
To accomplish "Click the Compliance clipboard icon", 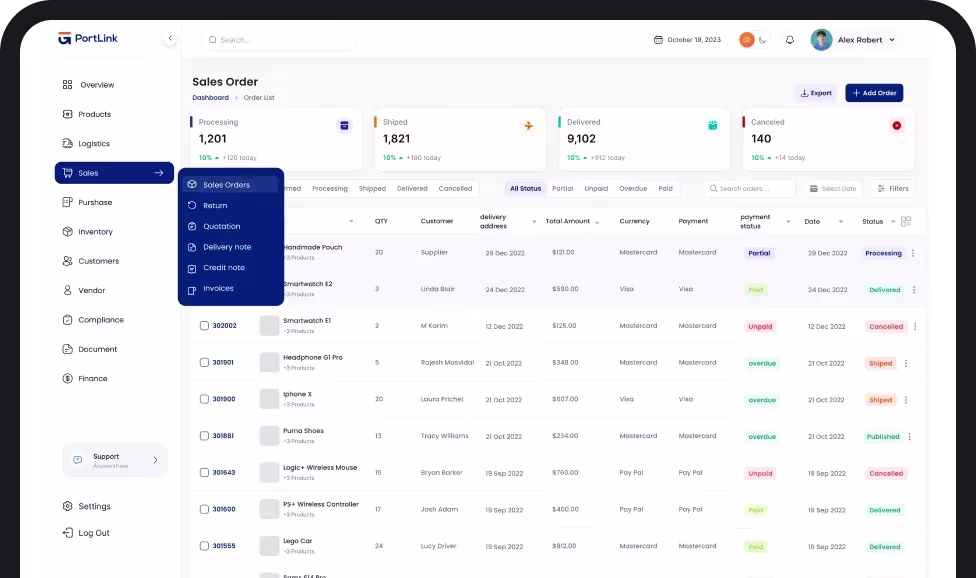I will (67, 320).
